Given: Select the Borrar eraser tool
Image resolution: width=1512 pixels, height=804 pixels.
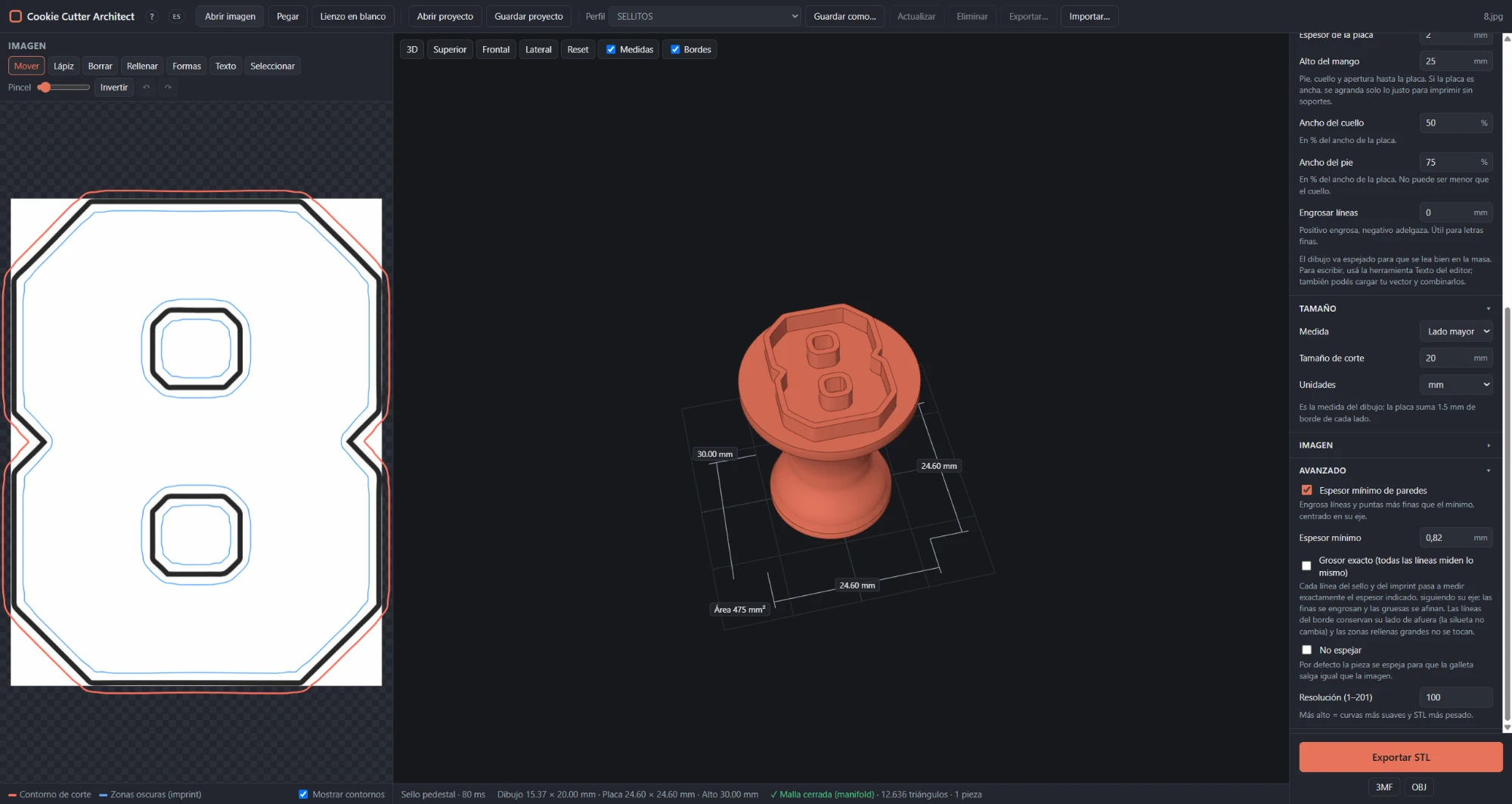Looking at the screenshot, I should click(x=100, y=66).
